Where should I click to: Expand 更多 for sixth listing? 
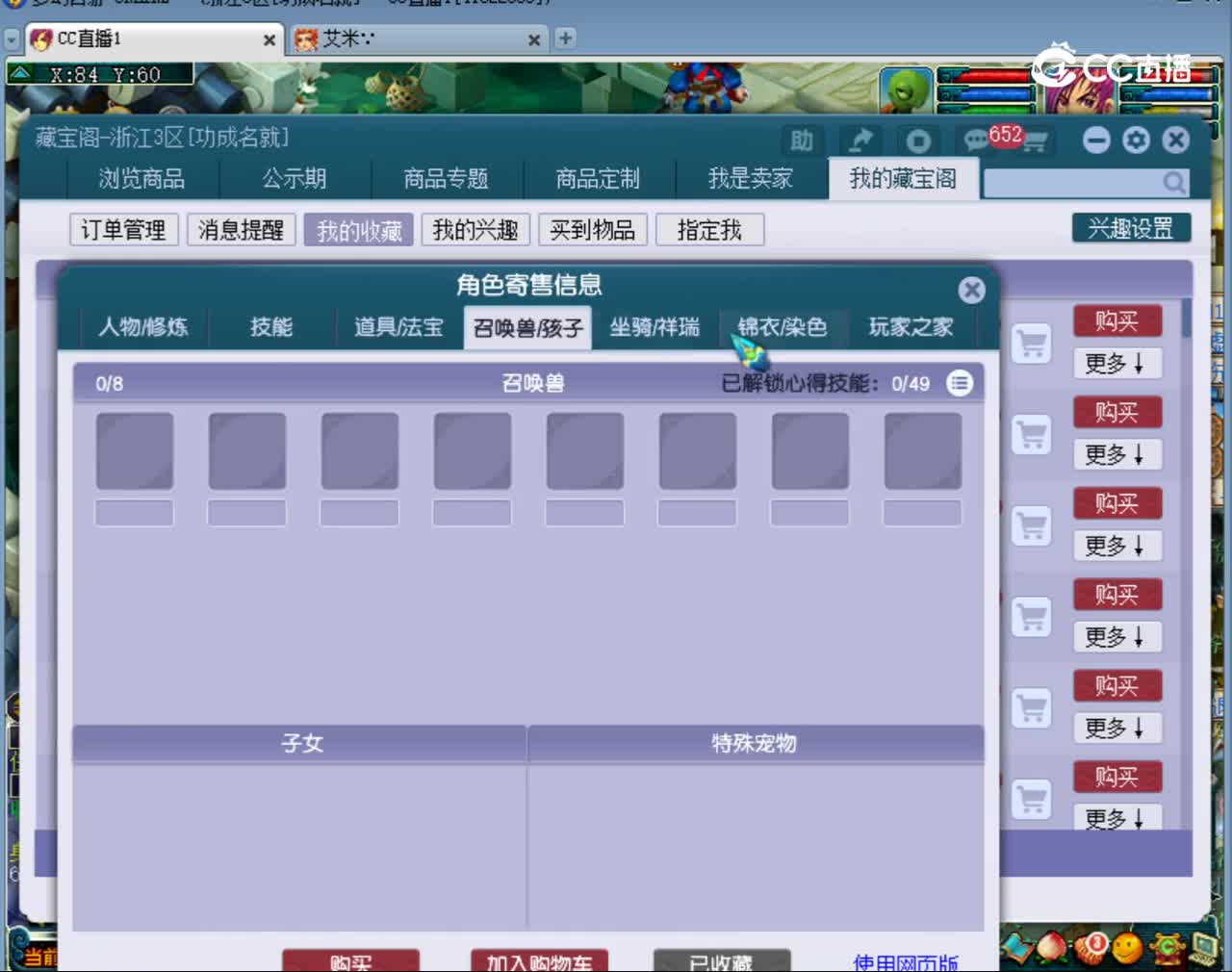(x=1117, y=818)
